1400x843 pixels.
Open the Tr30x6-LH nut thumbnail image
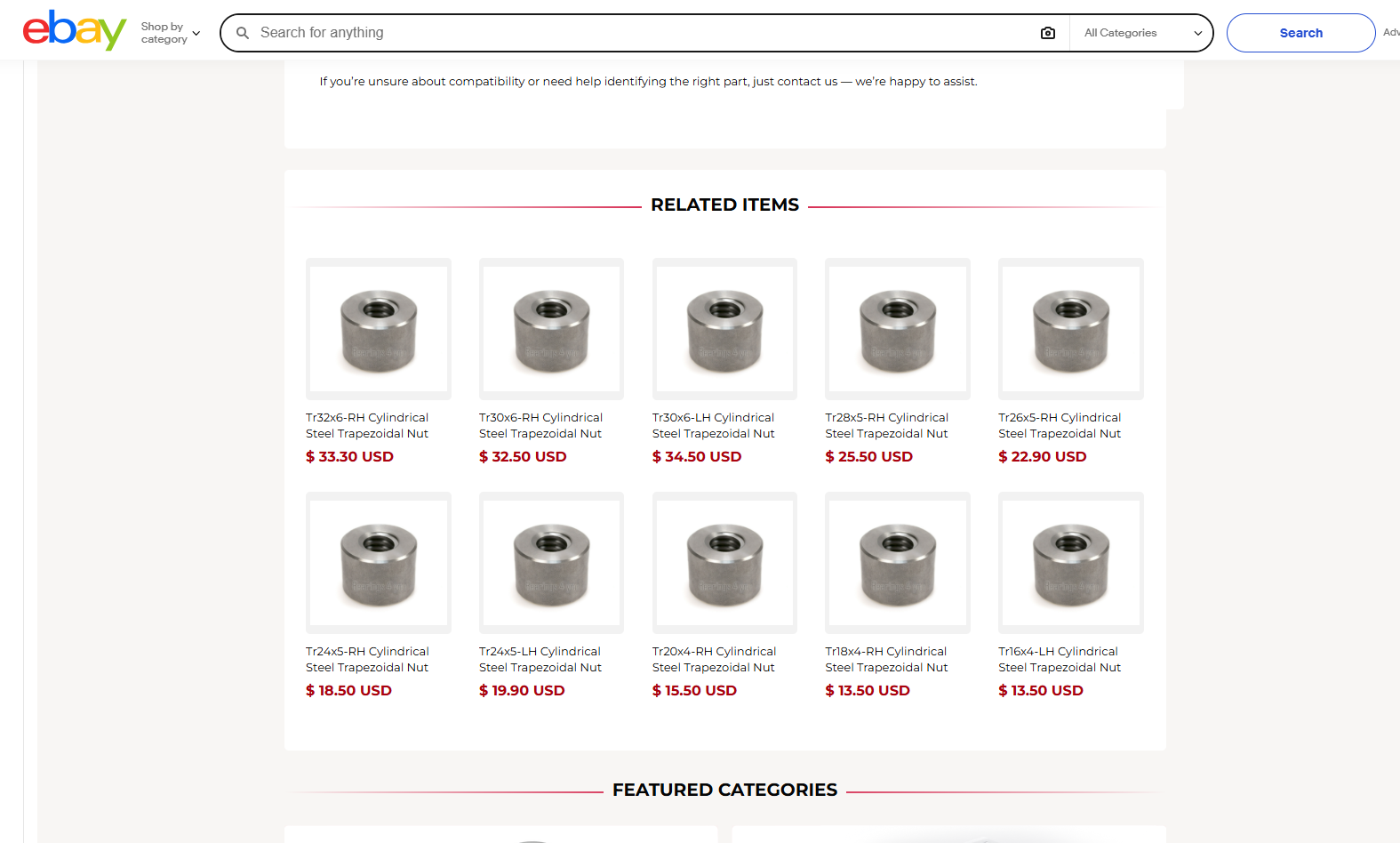point(724,329)
